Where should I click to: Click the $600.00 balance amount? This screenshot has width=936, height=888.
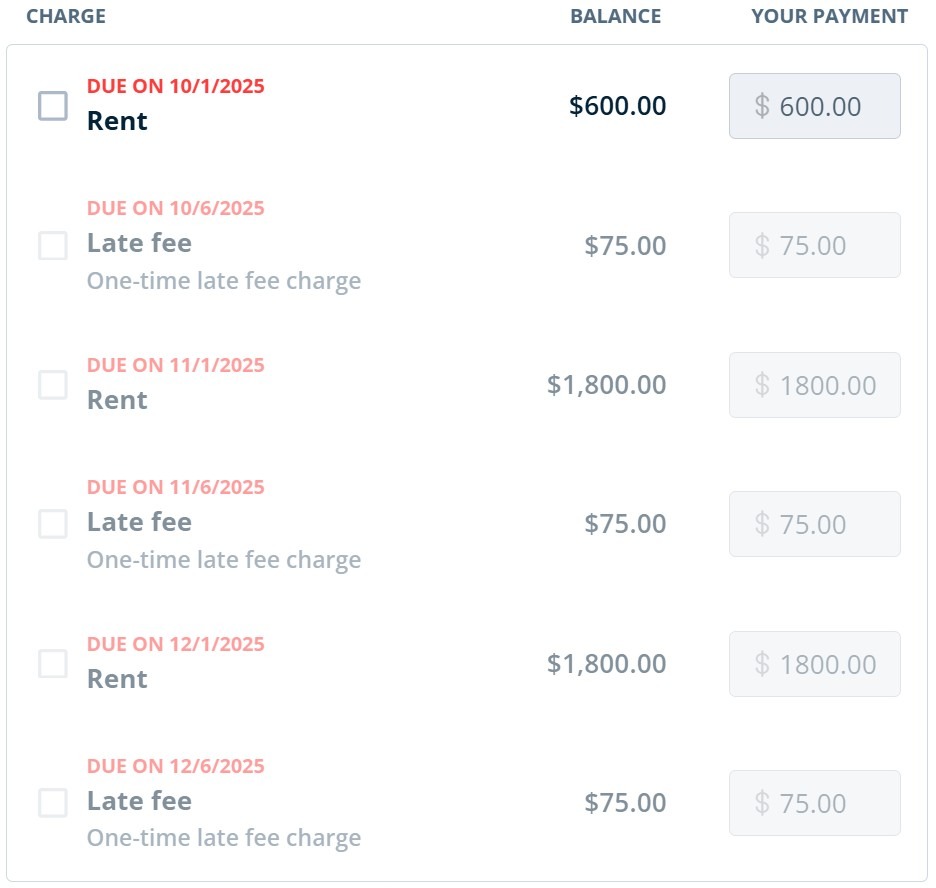(x=617, y=106)
